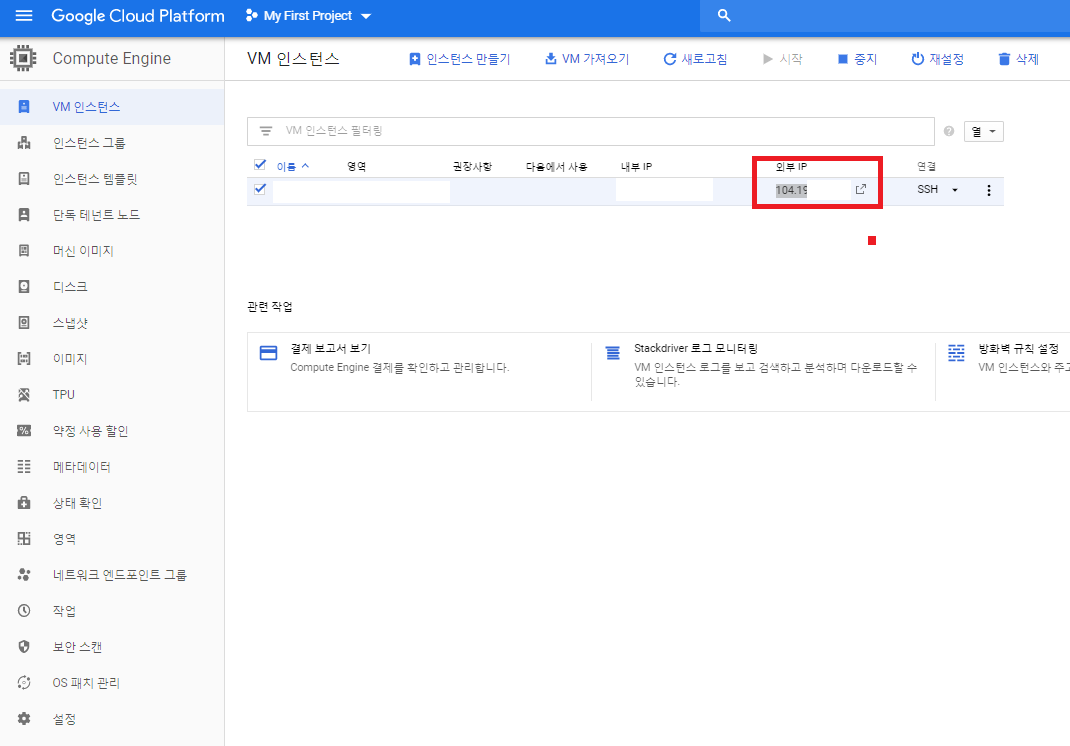Click the 약정 사용 할인 percent icon
Screen dimensions: 1070x746
[x=24, y=431]
